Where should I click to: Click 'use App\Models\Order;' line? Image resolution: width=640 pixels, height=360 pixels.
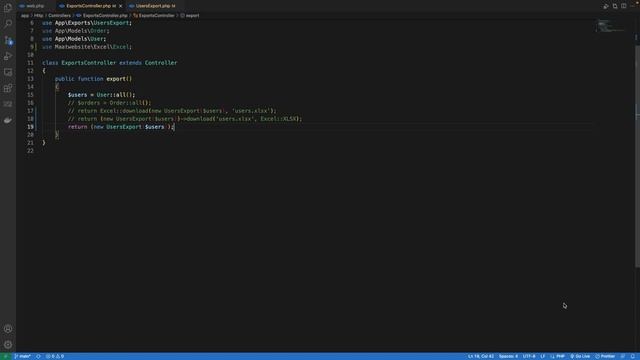tap(76, 31)
